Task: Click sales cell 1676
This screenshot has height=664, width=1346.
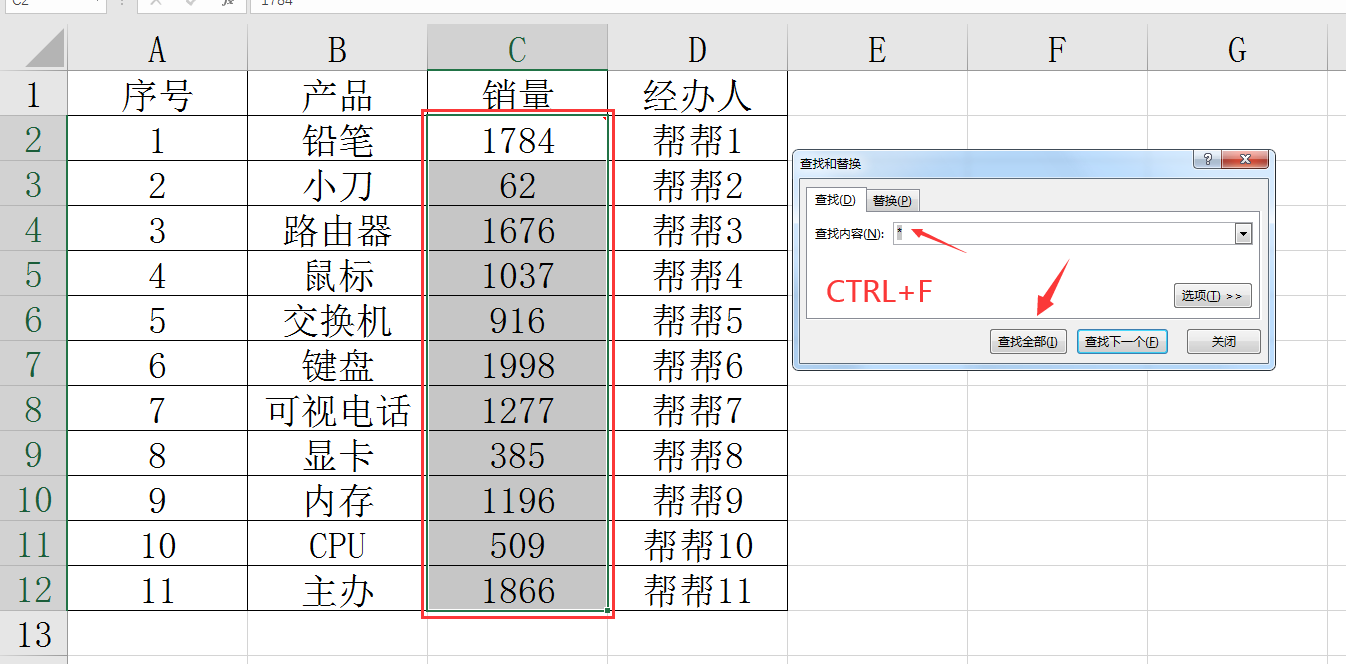Action: click(x=517, y=228)
